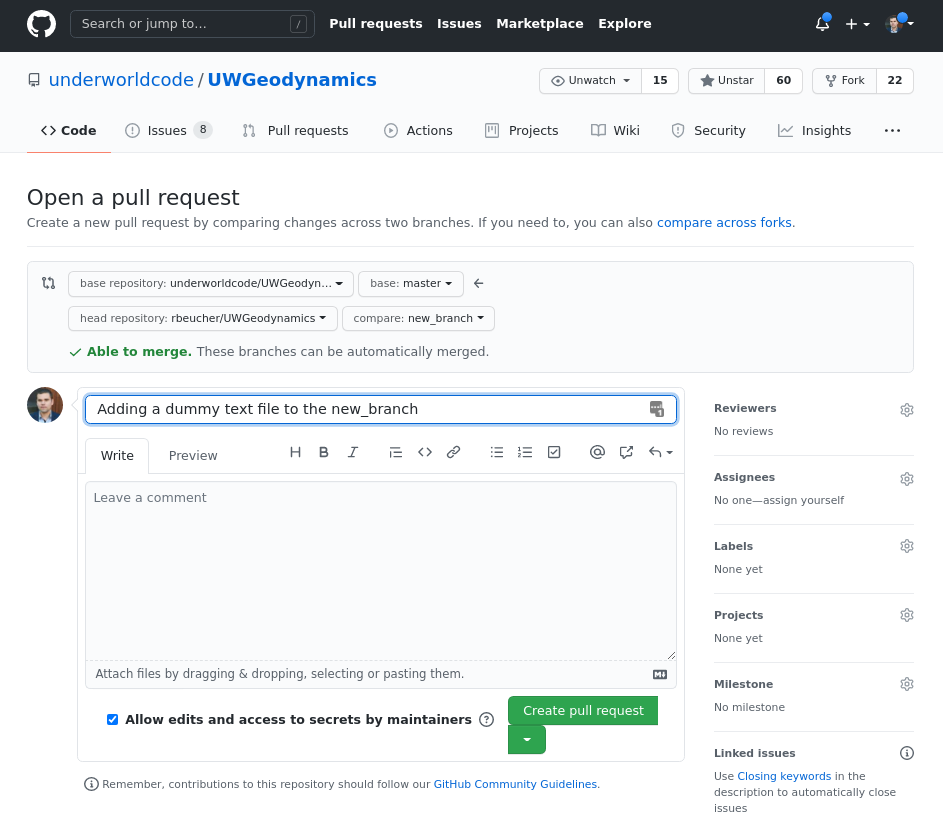943x831 pixels.
Task: Mention a user with the @ icon
Action: (597, 451)
